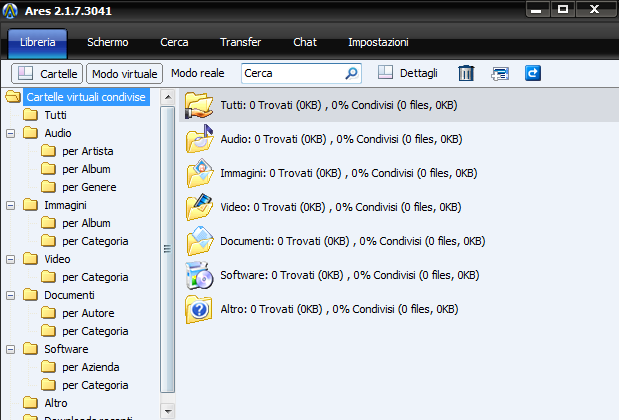
Task: Switch to Modo virtuale view
Action: pyautogui.click(x=124, y=74)
